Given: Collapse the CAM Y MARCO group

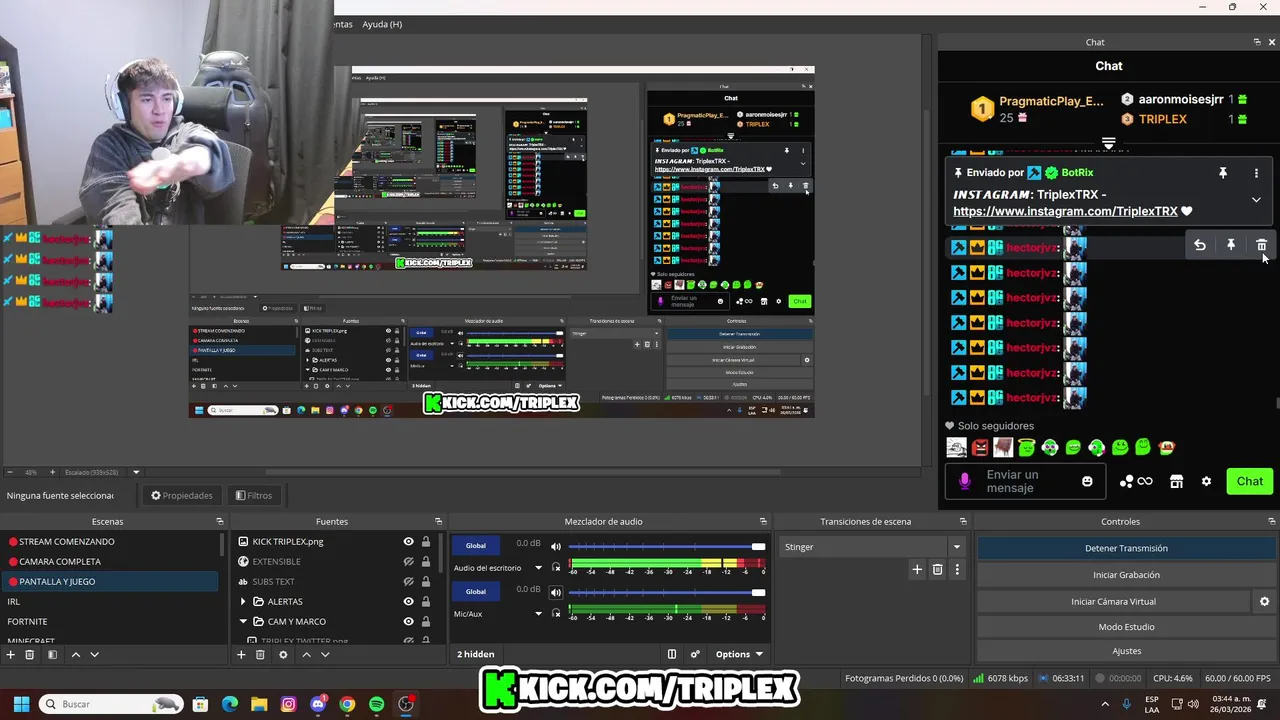Looking at the screenshot, I should 243,621.
